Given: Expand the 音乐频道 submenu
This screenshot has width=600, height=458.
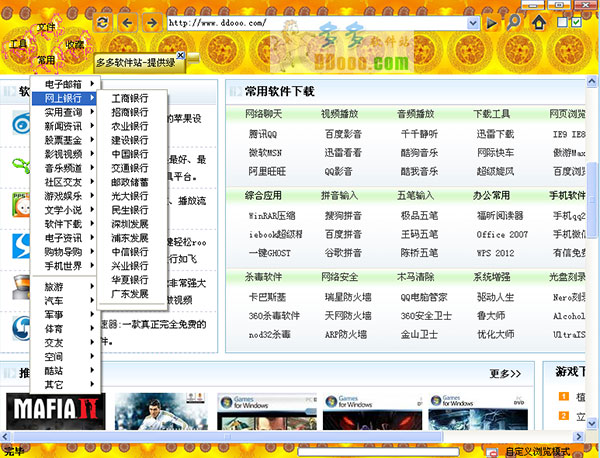Looking at the screenshot, I should point(65,168).
